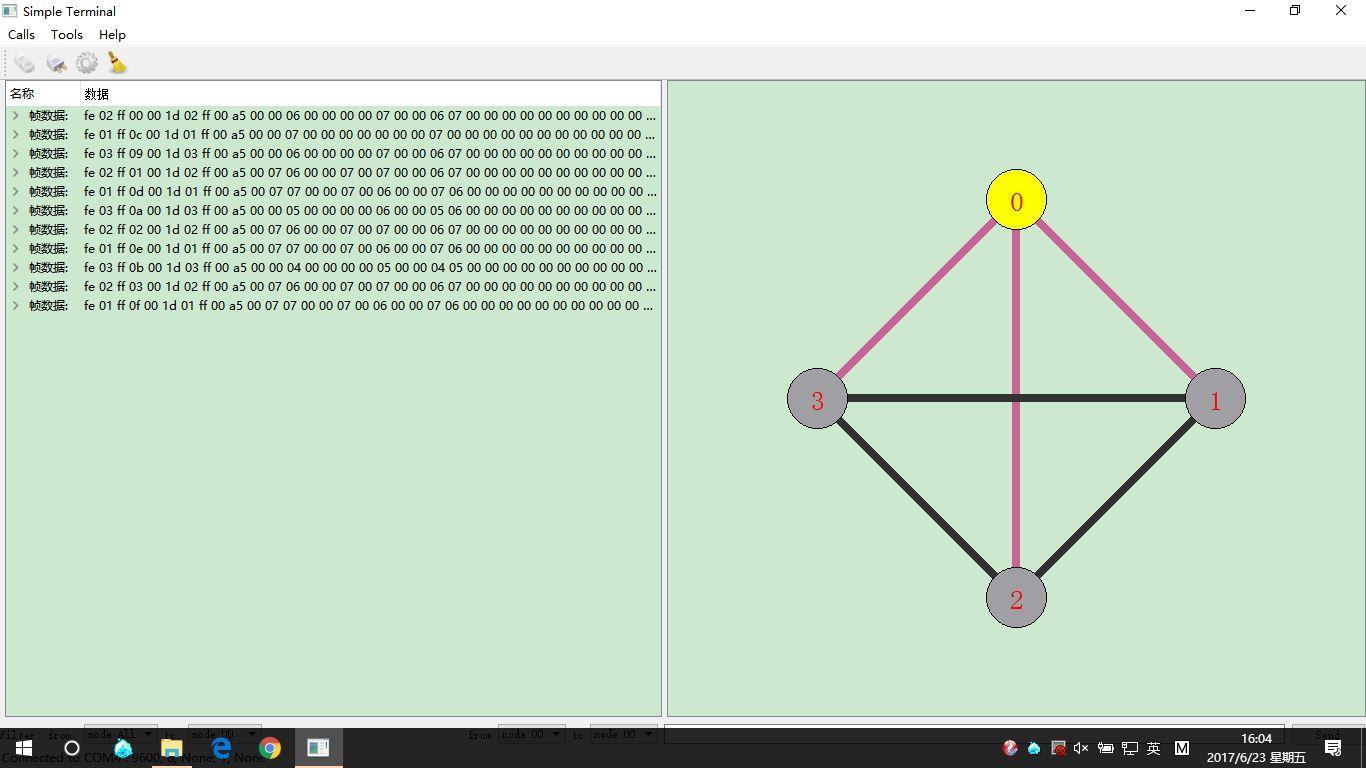
Task: Select data text of row fe 03 ff 0b
Action: [x=370, y=268]
